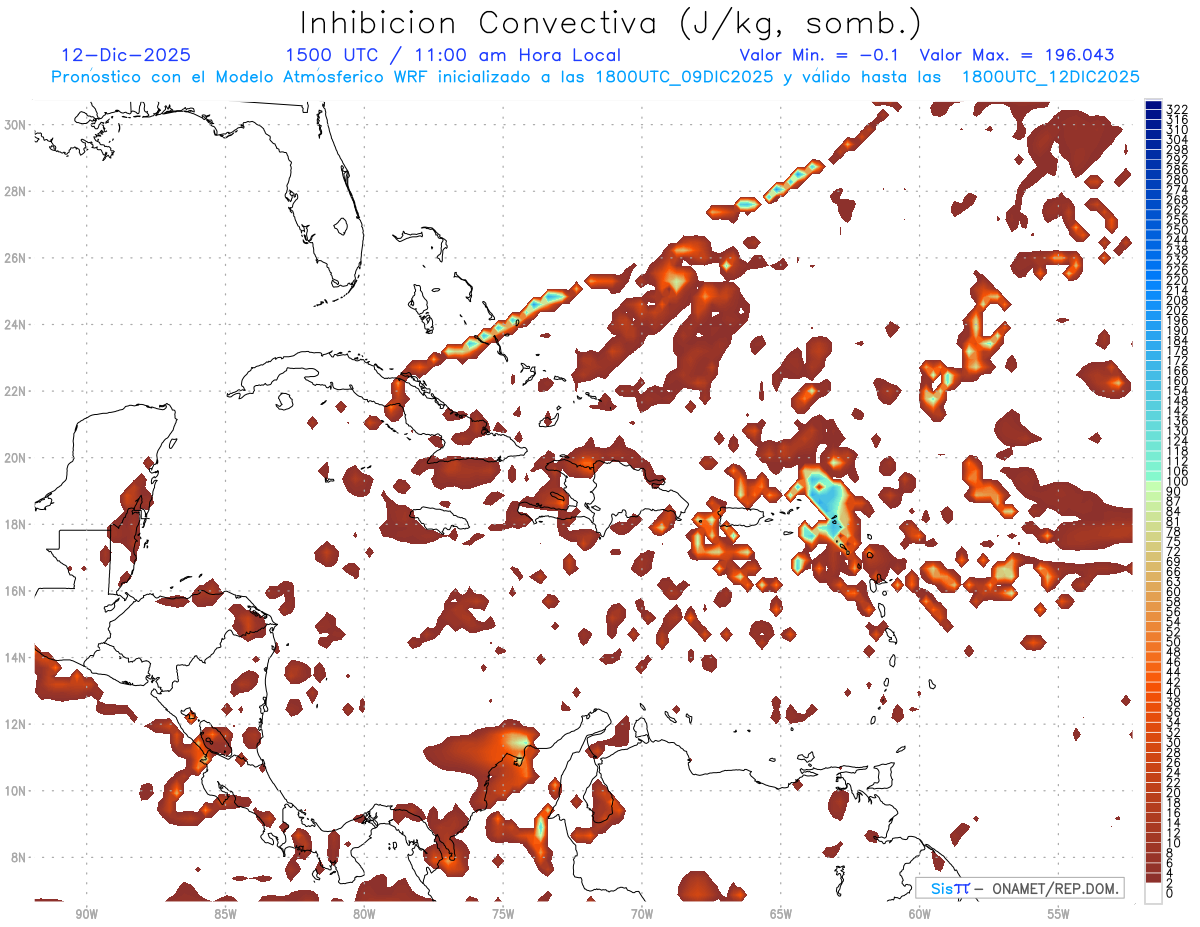Click "1500 UTC / 11:00 am Hora Local"
The width and height of the screenshot is (1200, 927).
click(x=453, y=56)
